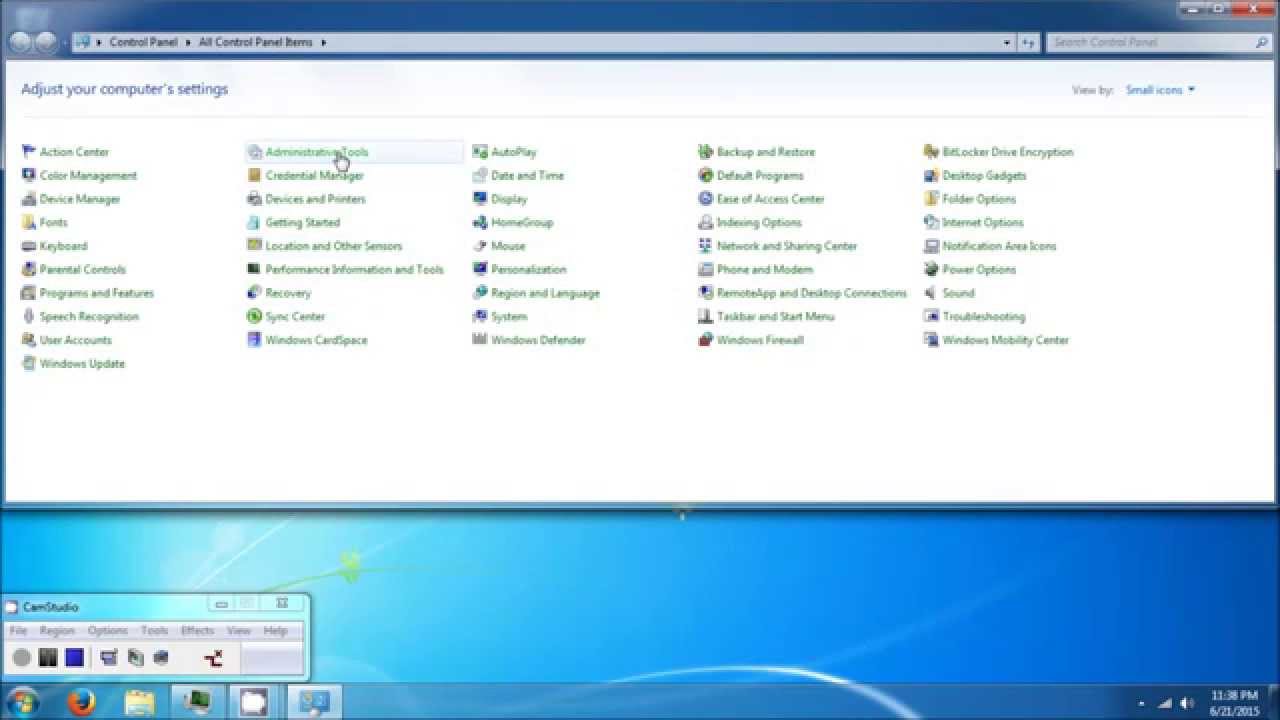Open Troubleshooting
Screen dimensions: 1280x720
point(983,316)
